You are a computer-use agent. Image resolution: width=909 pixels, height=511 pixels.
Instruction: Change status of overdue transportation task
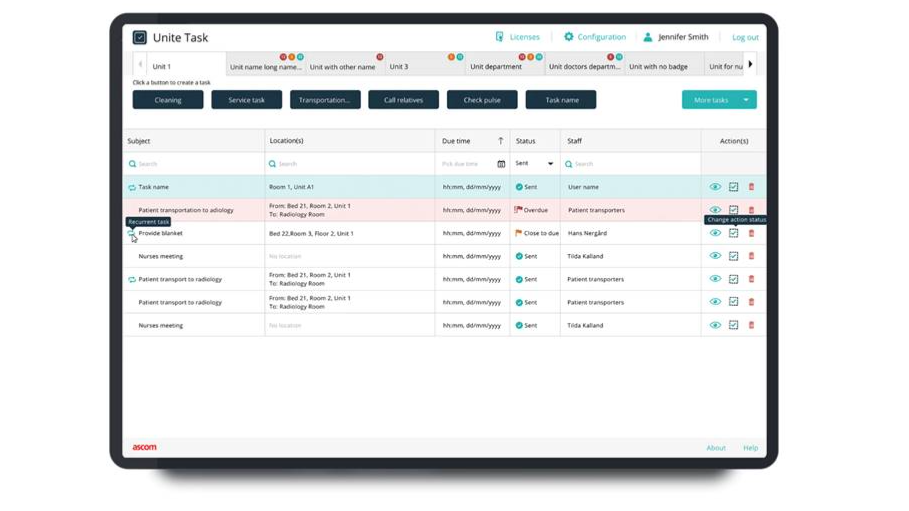tap(734, 209)
